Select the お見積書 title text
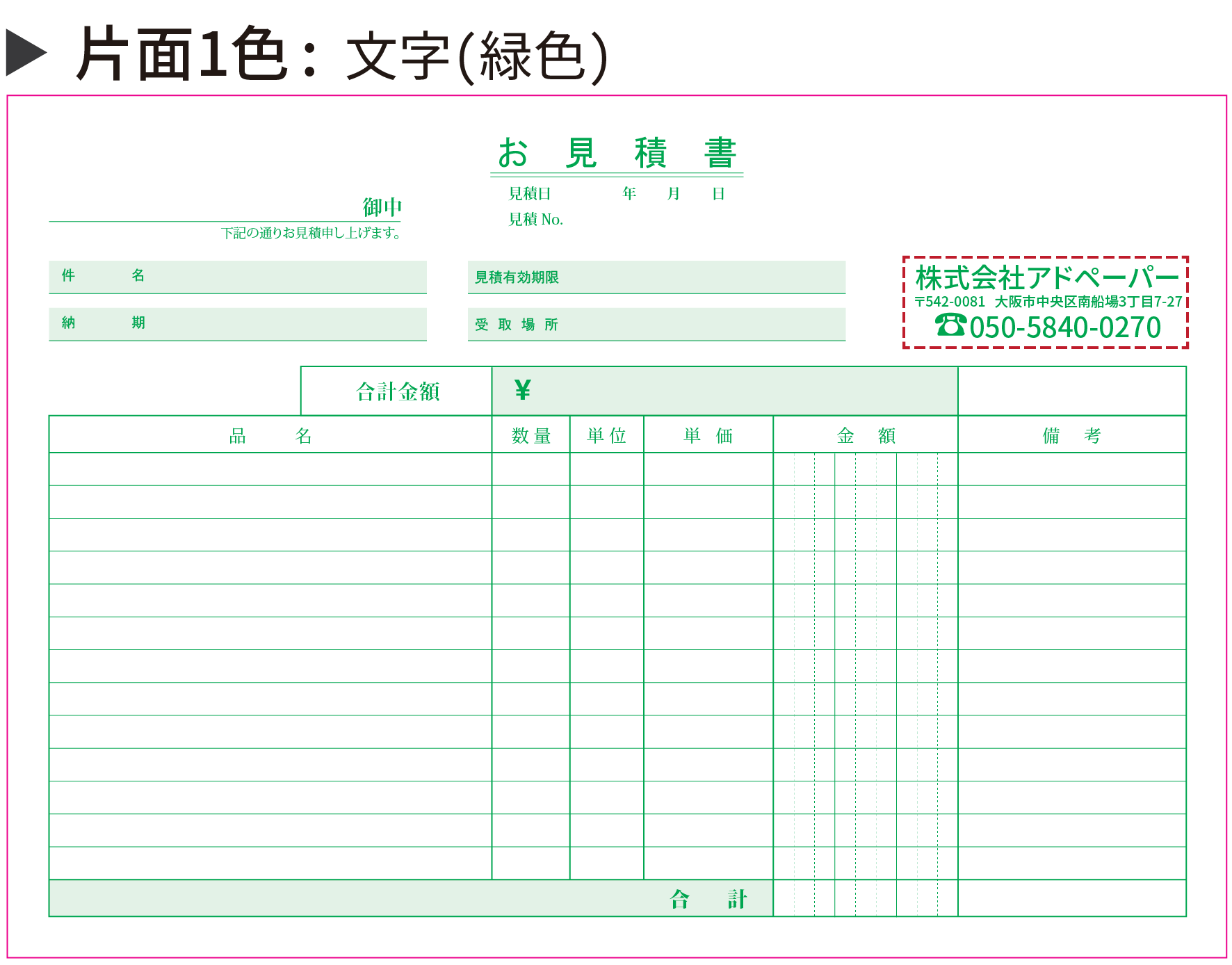The image size is (1232, 965). click(616, 153)
